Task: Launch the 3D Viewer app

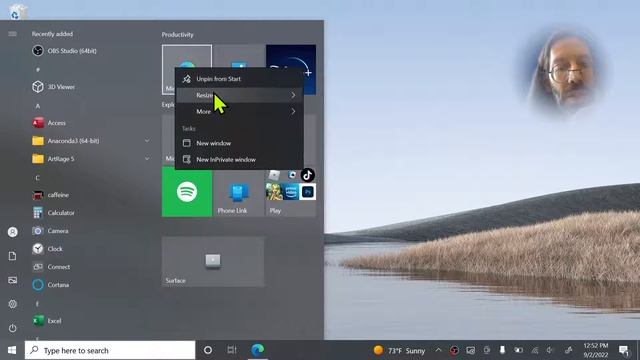Action: [53, 87]
